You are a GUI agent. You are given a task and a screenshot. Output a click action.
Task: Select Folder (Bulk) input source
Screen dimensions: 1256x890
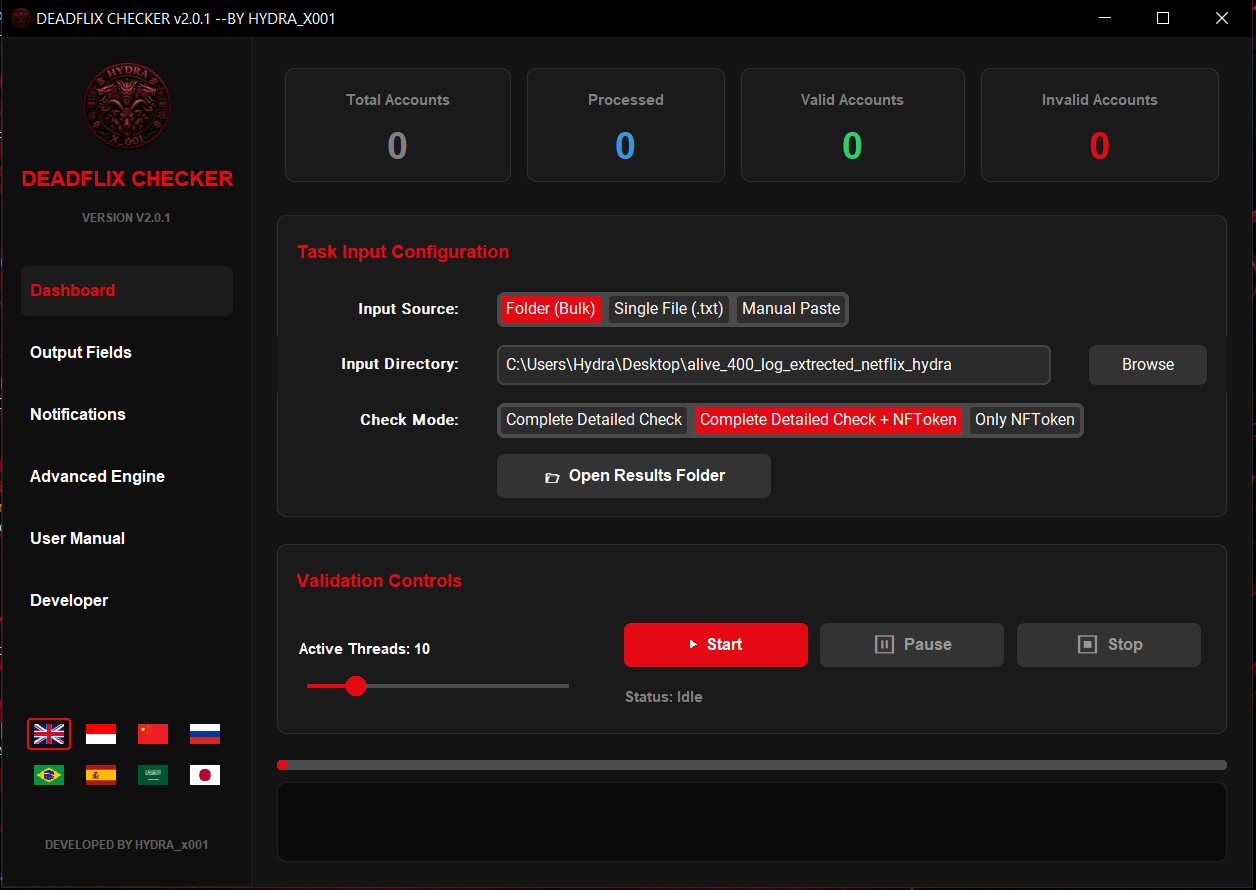(551, 309)
